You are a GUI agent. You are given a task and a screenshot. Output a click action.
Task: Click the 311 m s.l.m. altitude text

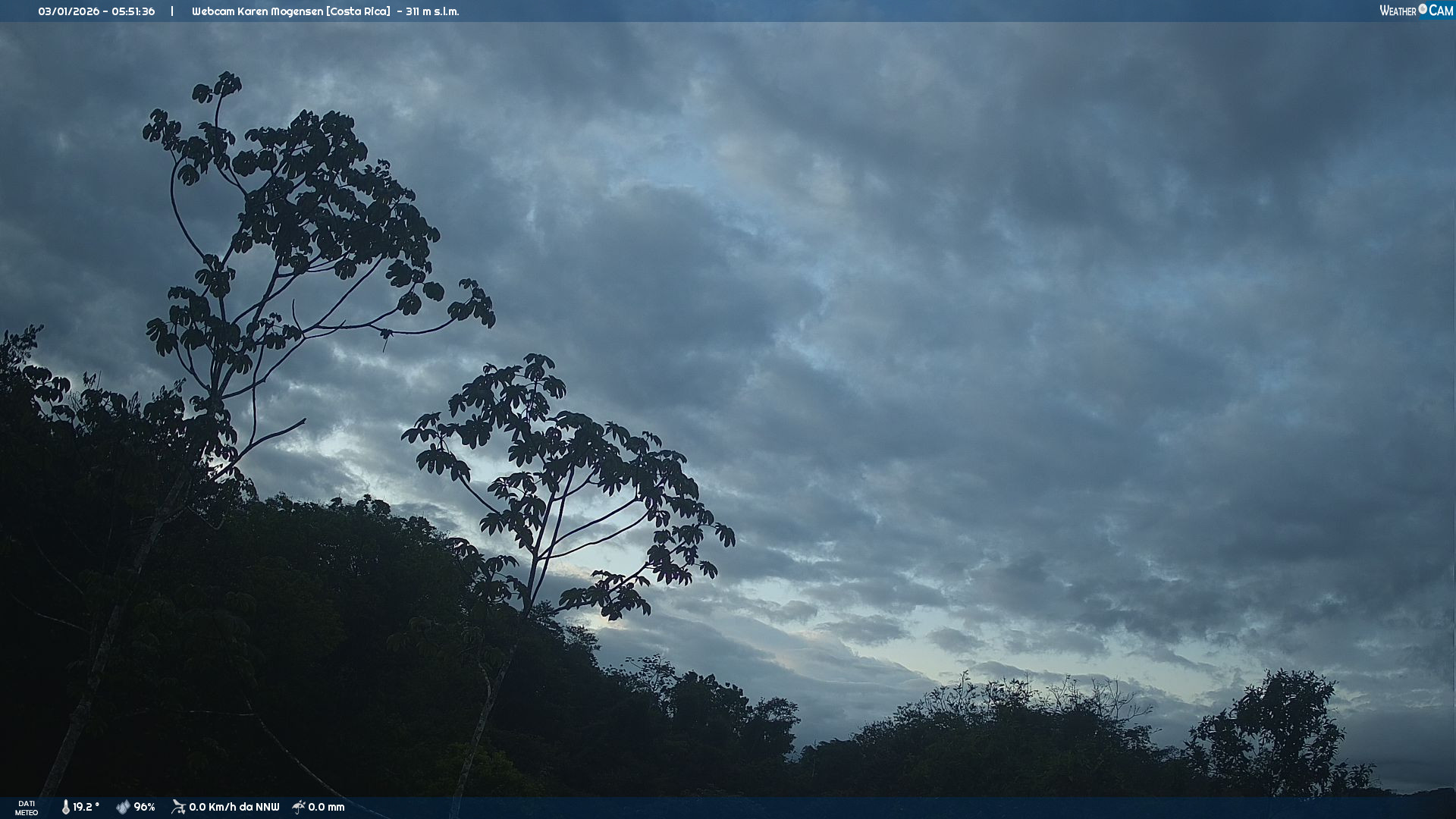[x=432, y=11]
